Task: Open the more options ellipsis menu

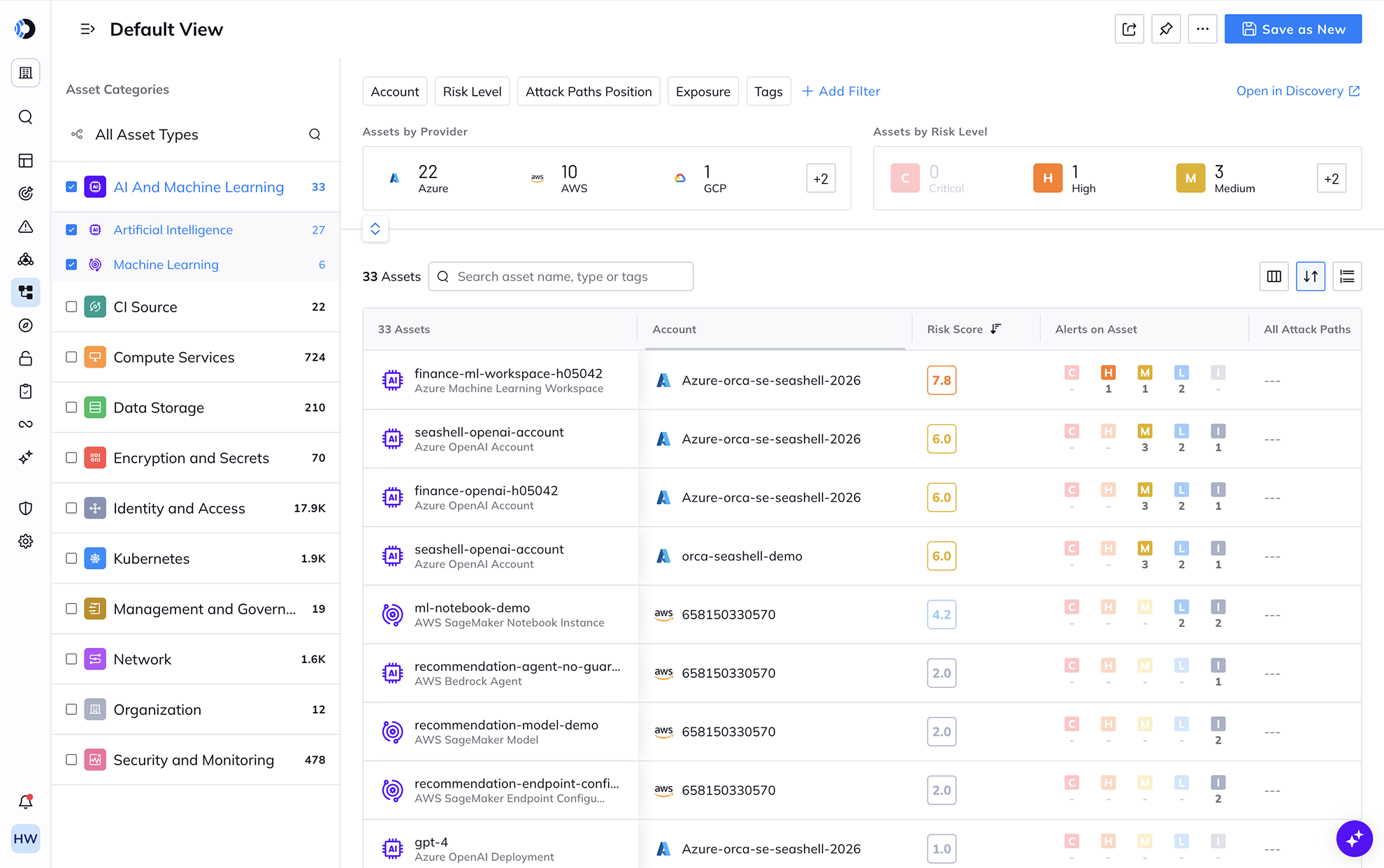Action: 1202,29
